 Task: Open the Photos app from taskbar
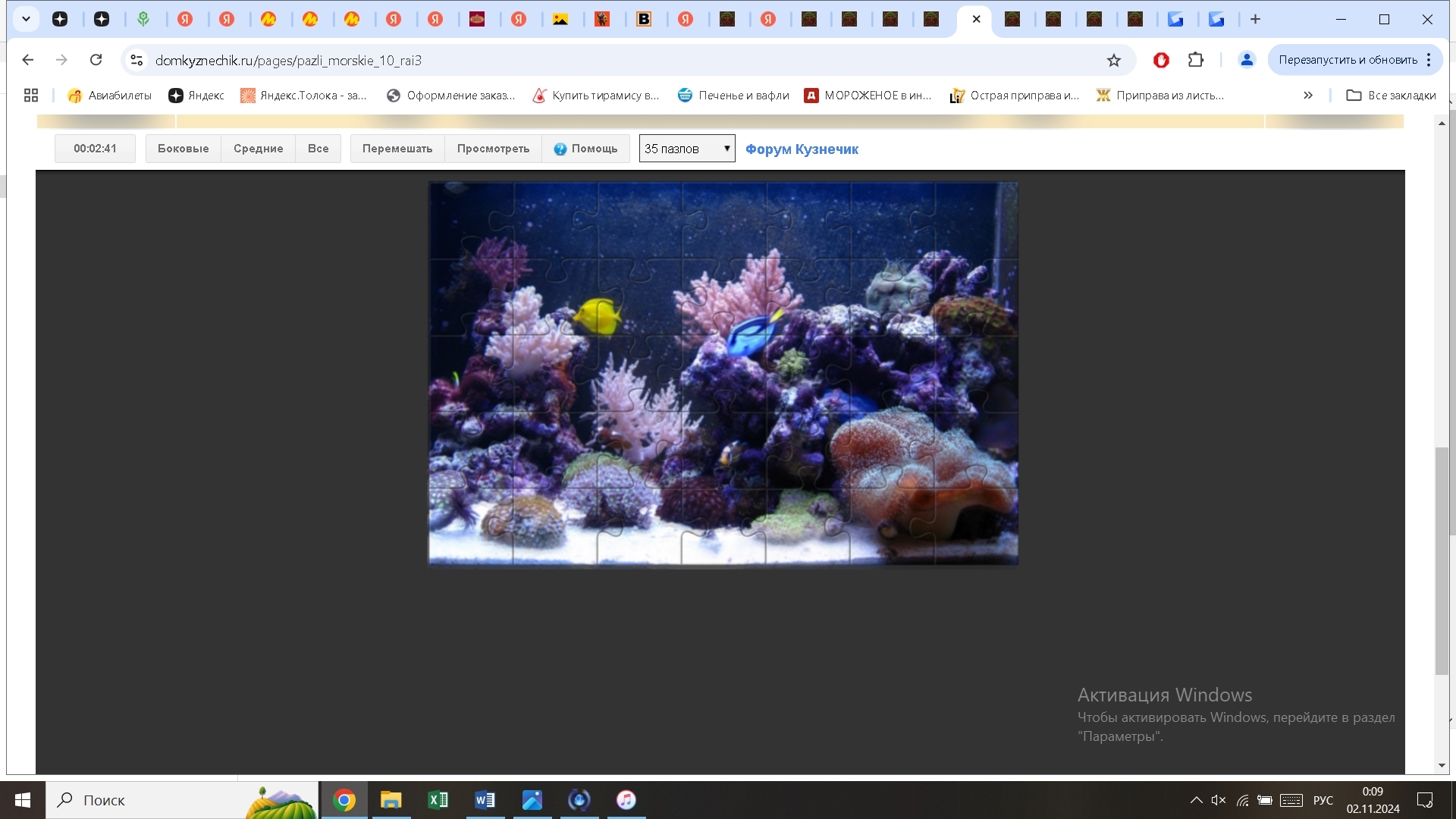(x=532, y=800)
